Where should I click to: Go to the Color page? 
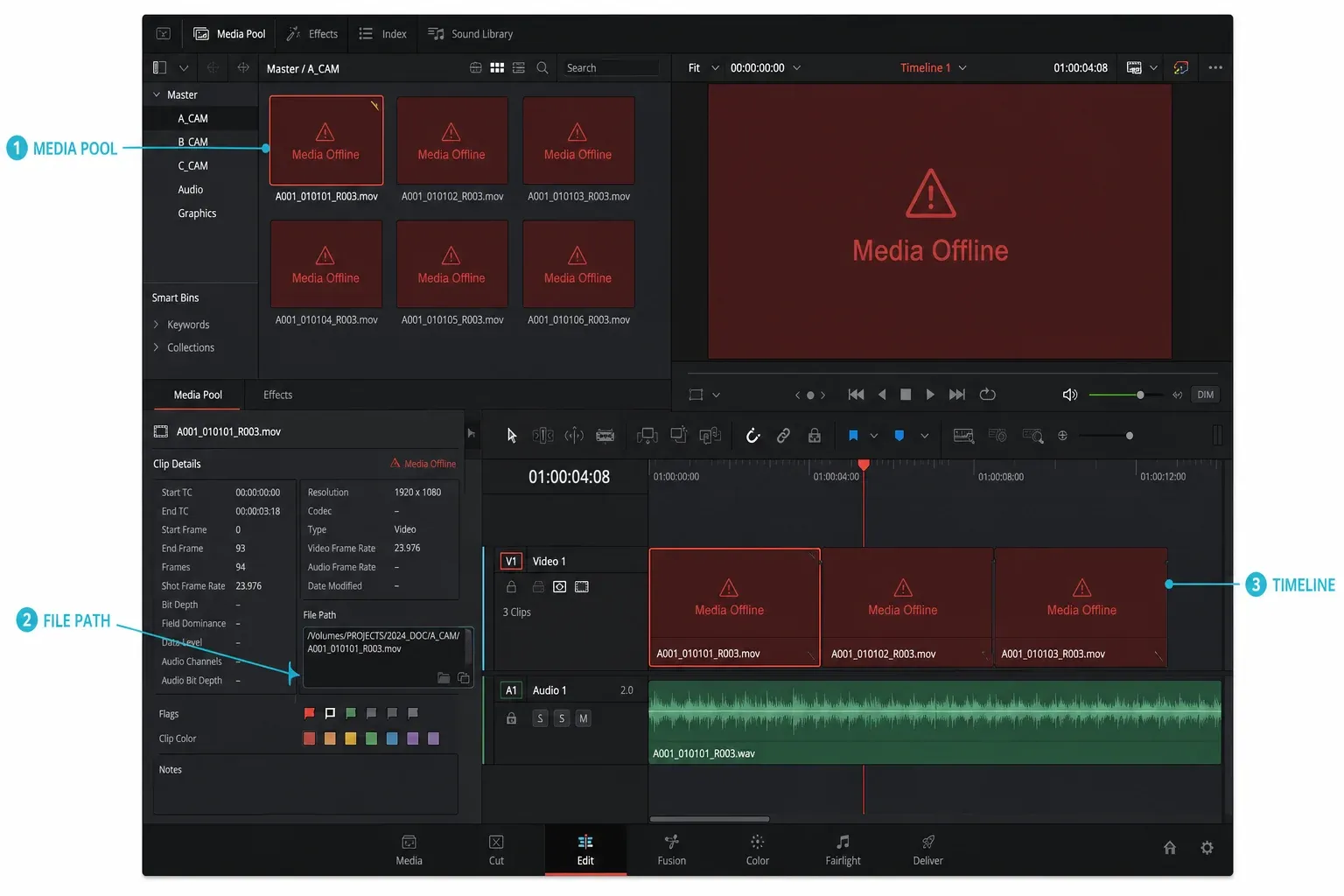pyautogui.click(x=757, y=850)
